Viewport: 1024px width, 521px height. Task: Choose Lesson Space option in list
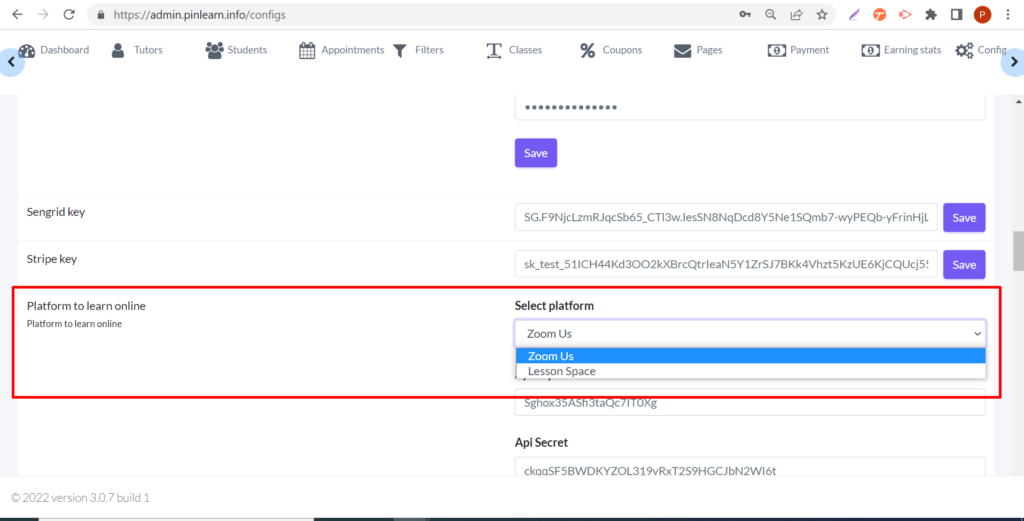pos(750,371)
